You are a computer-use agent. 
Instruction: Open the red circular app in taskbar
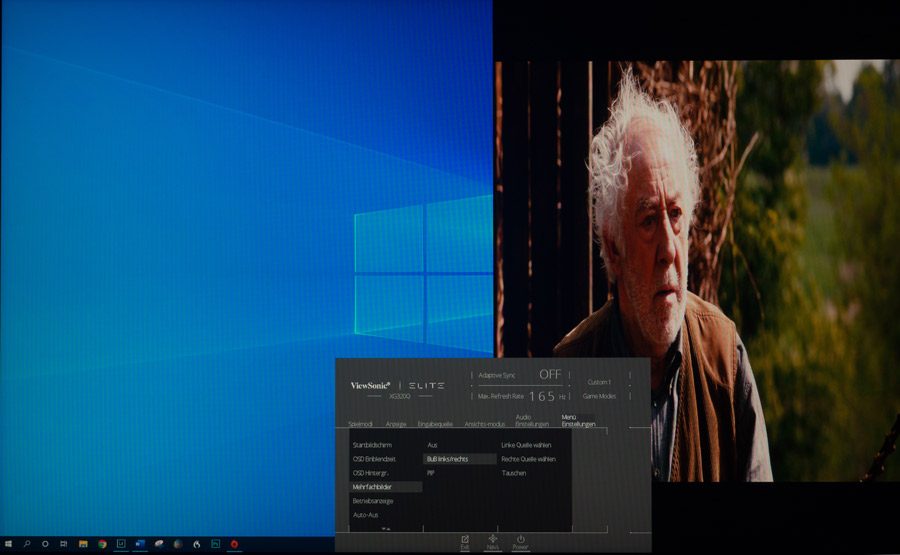[234, 544]
